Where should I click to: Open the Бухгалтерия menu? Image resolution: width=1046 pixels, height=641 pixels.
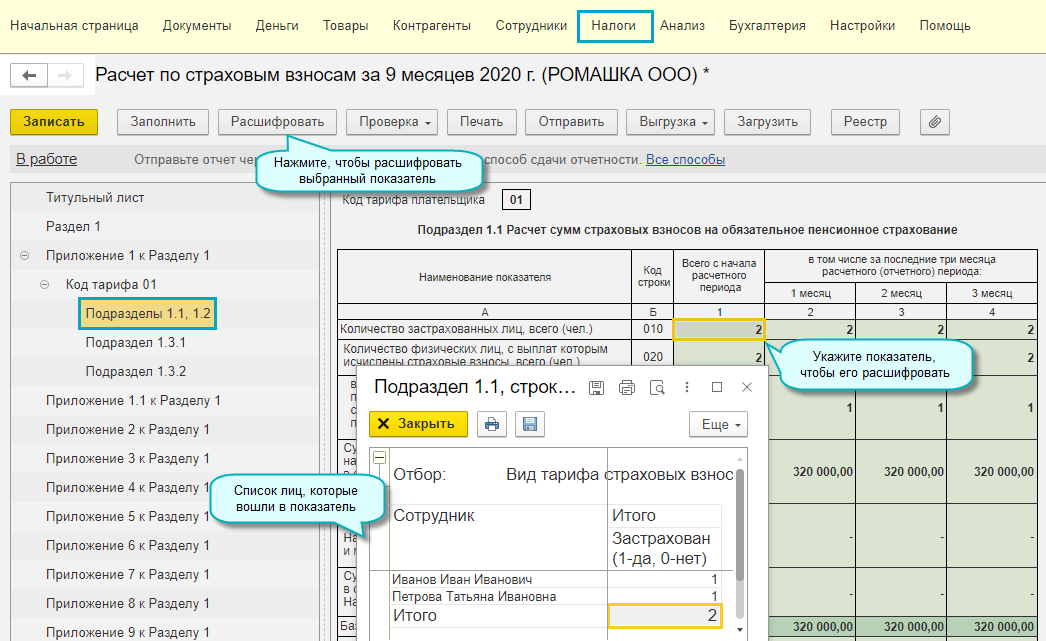tap(767, 26)
